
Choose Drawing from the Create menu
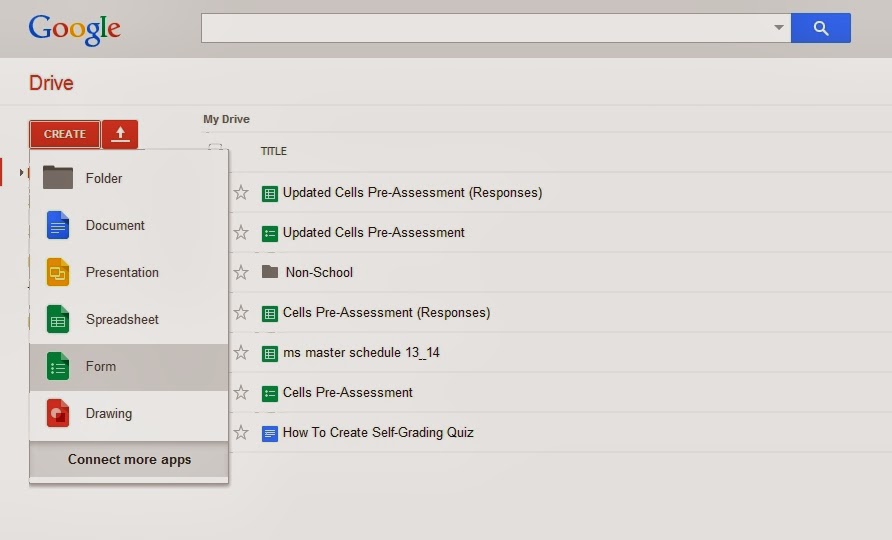(129, 414)
